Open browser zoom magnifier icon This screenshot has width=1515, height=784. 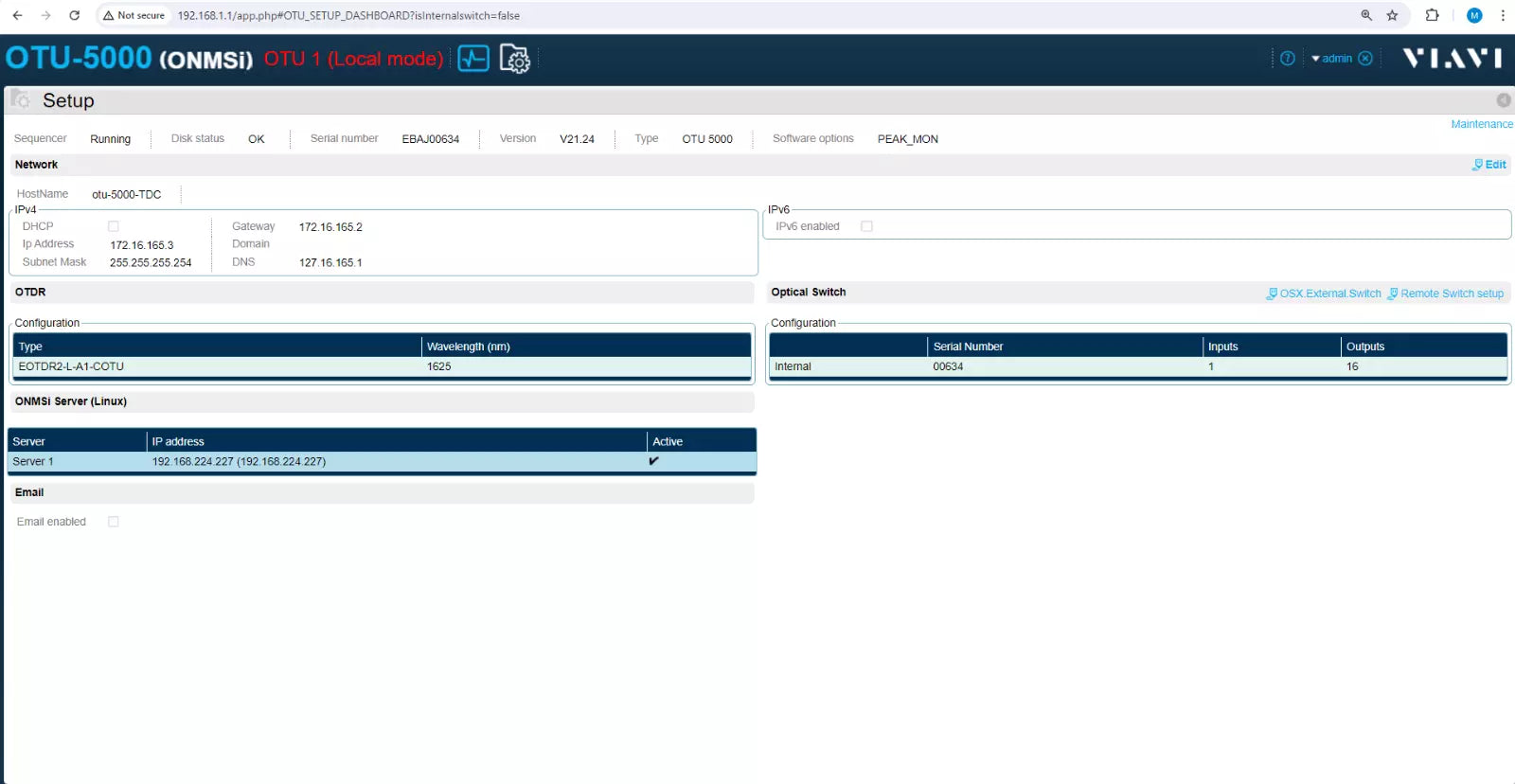(1366, 15)
